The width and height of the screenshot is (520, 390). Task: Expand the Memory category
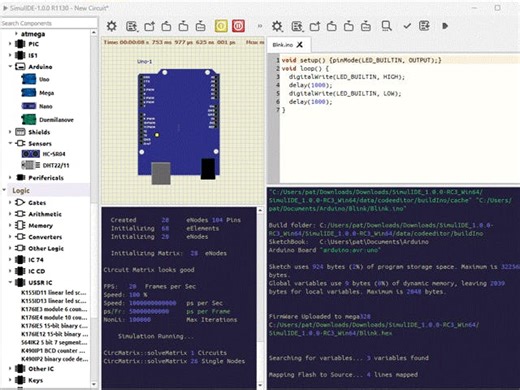10,225
